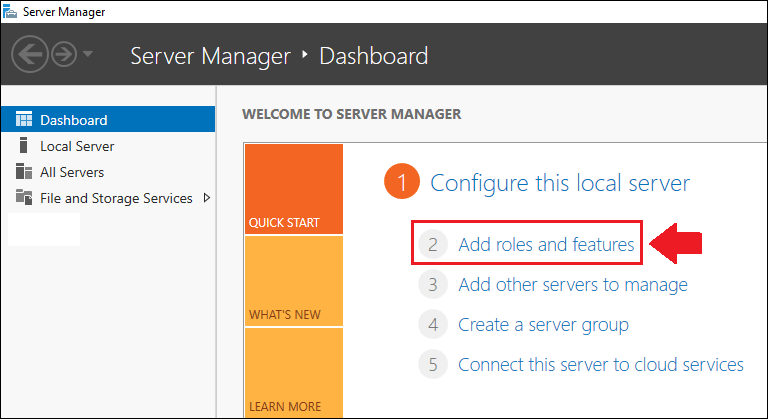768x419 pixels.
Task: Click the Dashboard breadcrumb in header
Action: [373, 55]
